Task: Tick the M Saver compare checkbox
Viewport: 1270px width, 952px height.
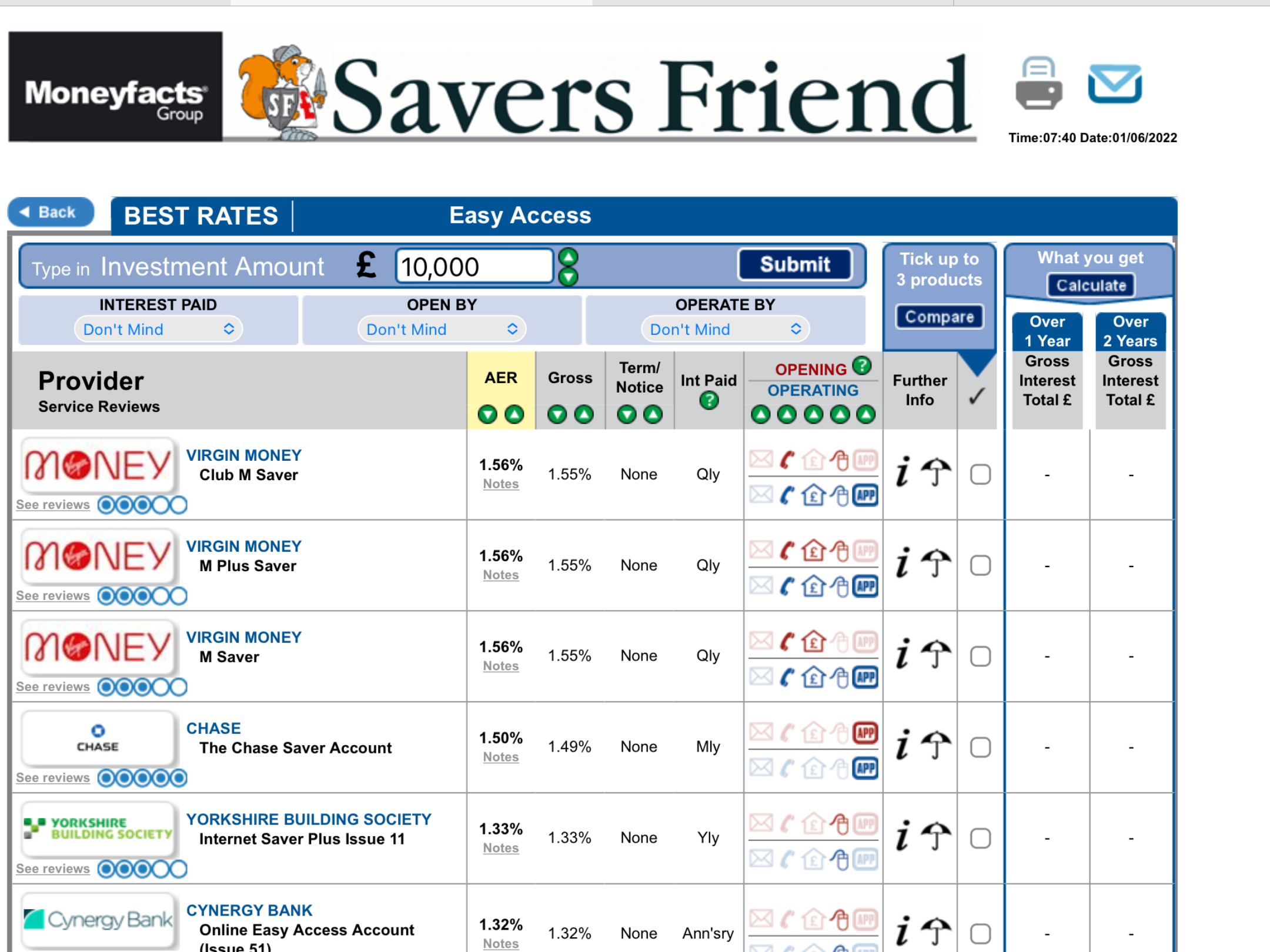Action: [x=980, y=656]
